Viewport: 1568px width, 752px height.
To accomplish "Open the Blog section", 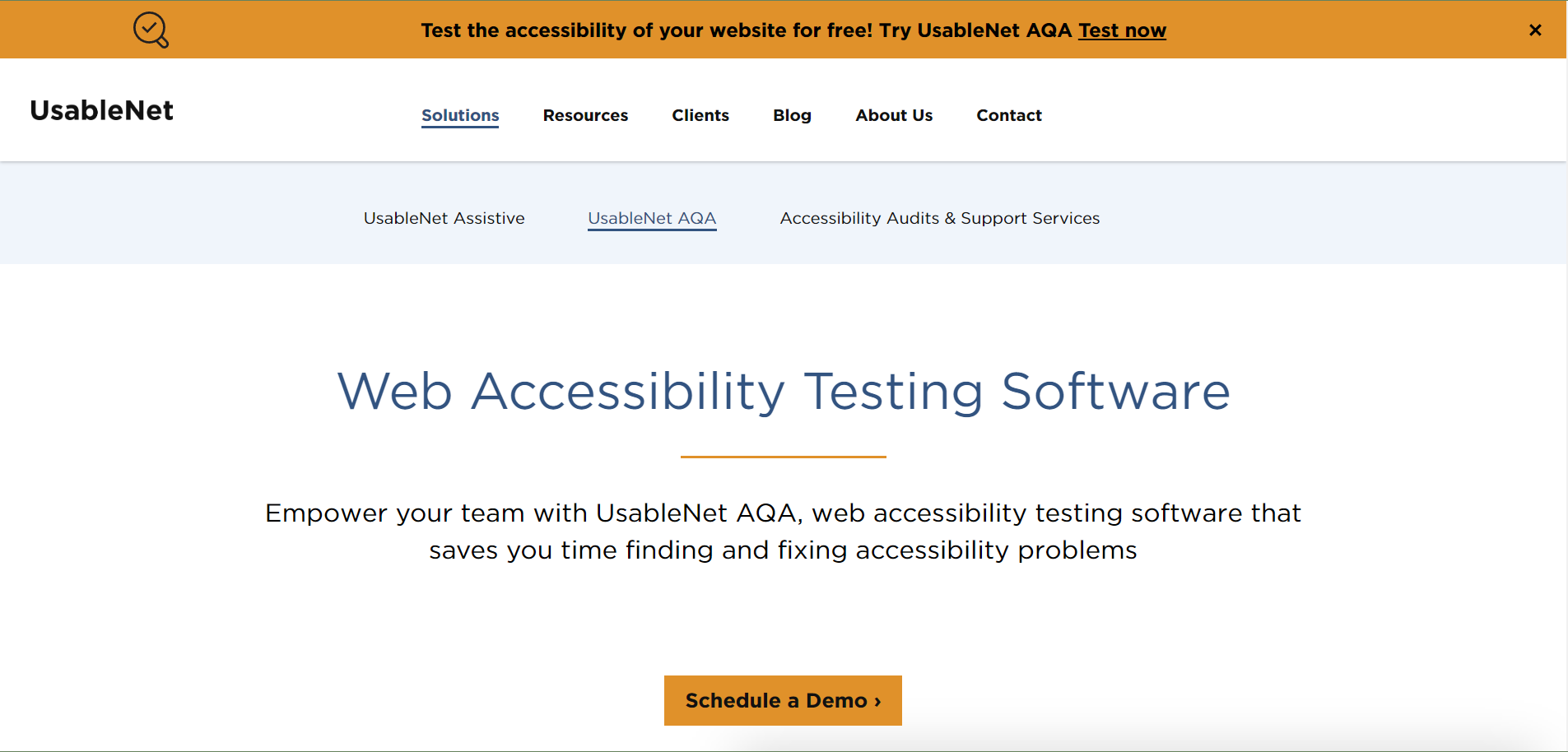I will coord(791,115).
